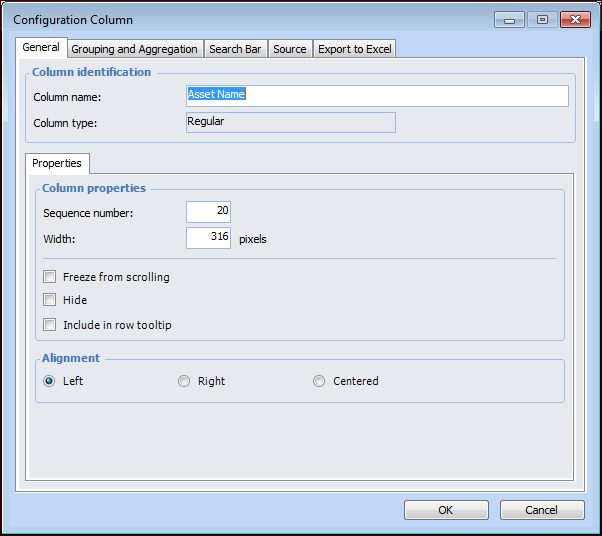
Task: Switch to the Grouping and Aggregation tab
Action: 134,49
